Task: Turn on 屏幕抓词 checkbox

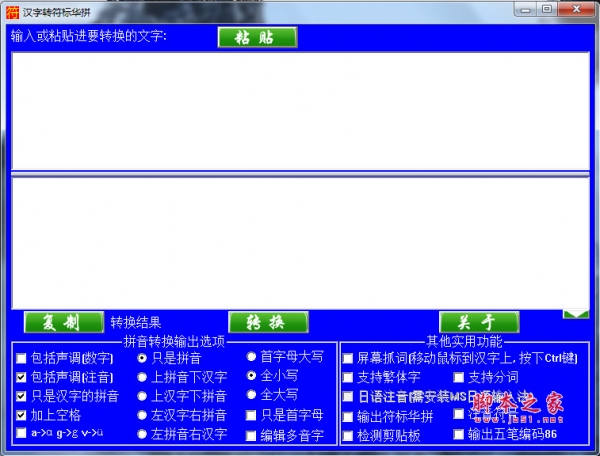Action: pos(348,358)
